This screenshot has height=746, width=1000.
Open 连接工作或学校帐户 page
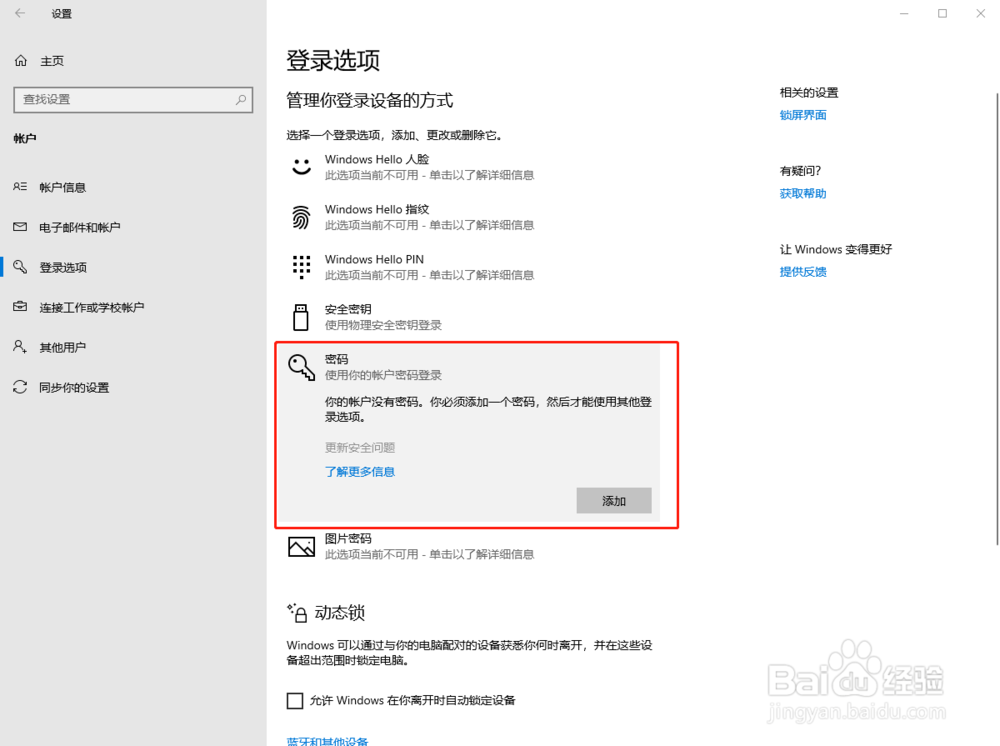coord(92,307)
